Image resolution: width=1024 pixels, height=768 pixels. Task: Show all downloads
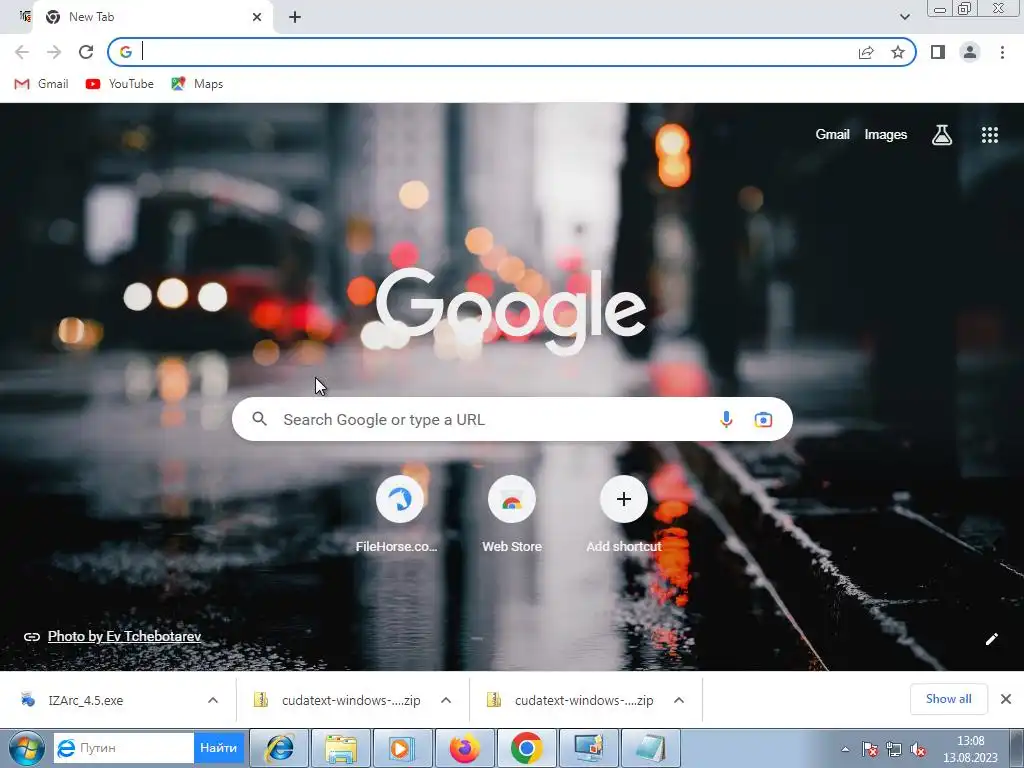click(948, 699)
